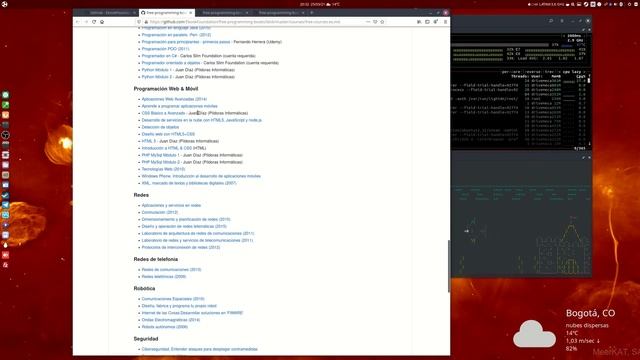The height and width of the screenshot is (360, 640).
Task: Open Telegram from the dock
Action: [5, 205]
